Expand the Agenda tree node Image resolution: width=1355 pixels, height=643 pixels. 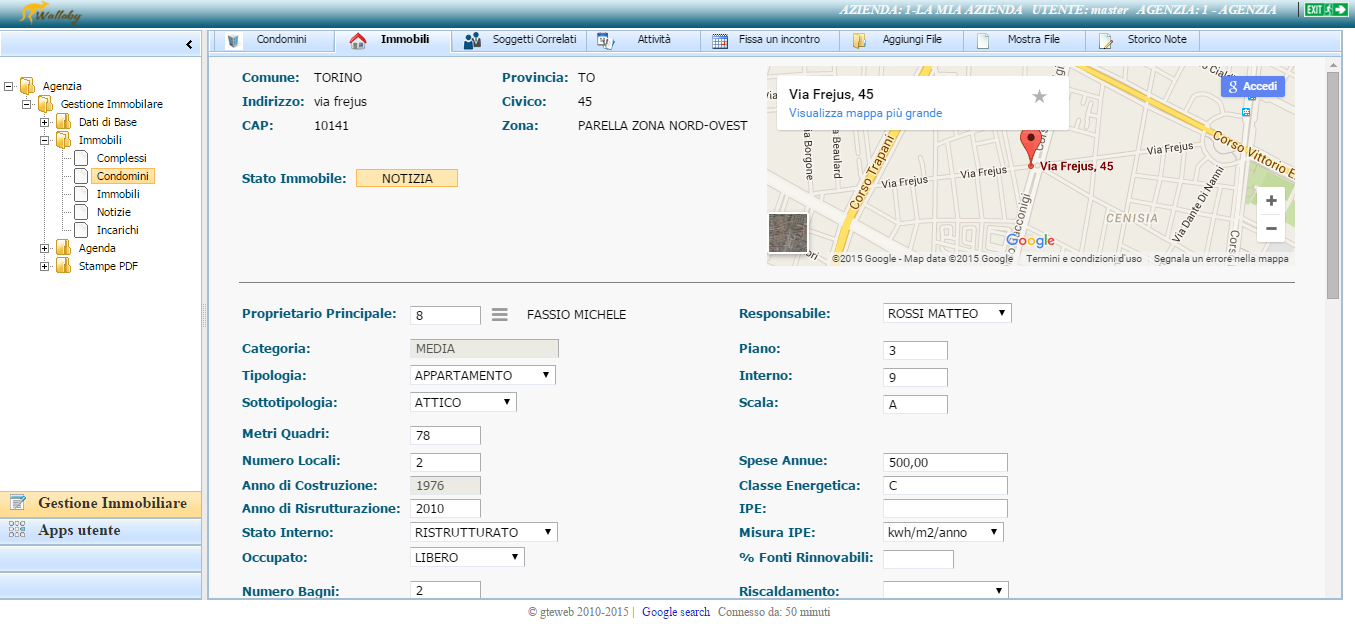click(45, 248)
